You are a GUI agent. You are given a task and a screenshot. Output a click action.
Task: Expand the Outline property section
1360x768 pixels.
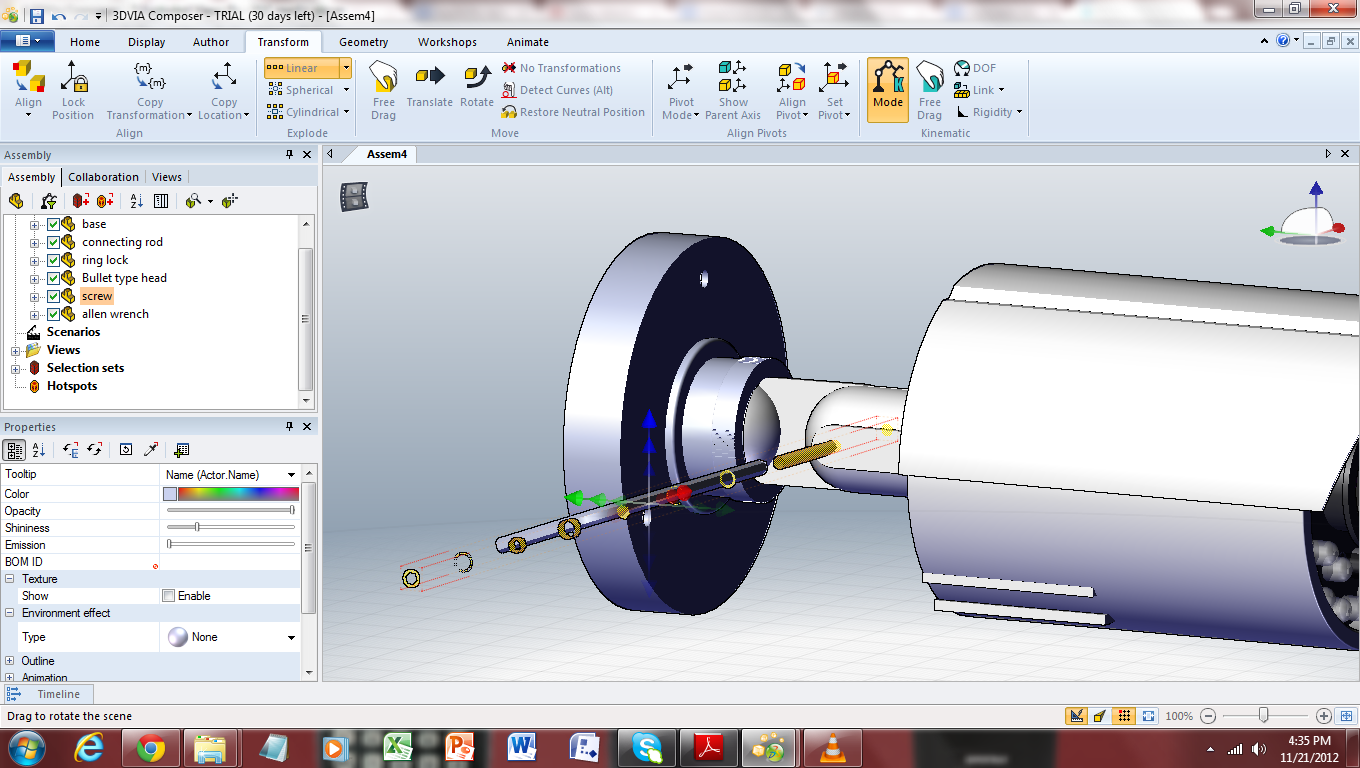(x=10, y=661)
